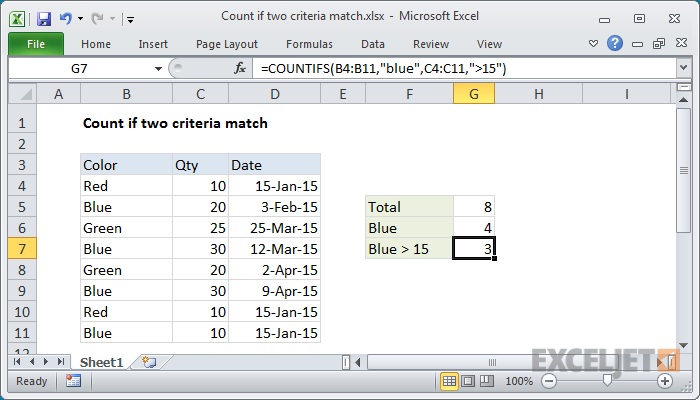
Task: Click the 'Blue > 15' label cell
Action: coord(409,249)
